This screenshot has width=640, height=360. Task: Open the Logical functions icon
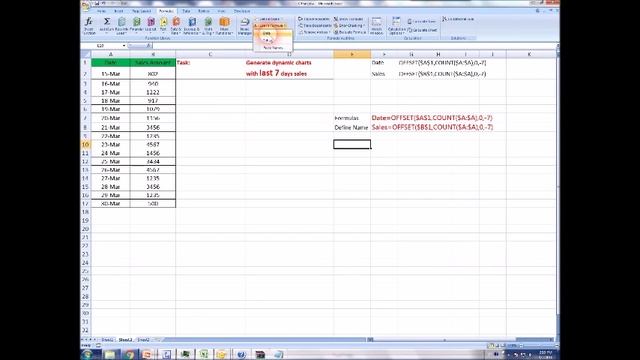point(151,25)
